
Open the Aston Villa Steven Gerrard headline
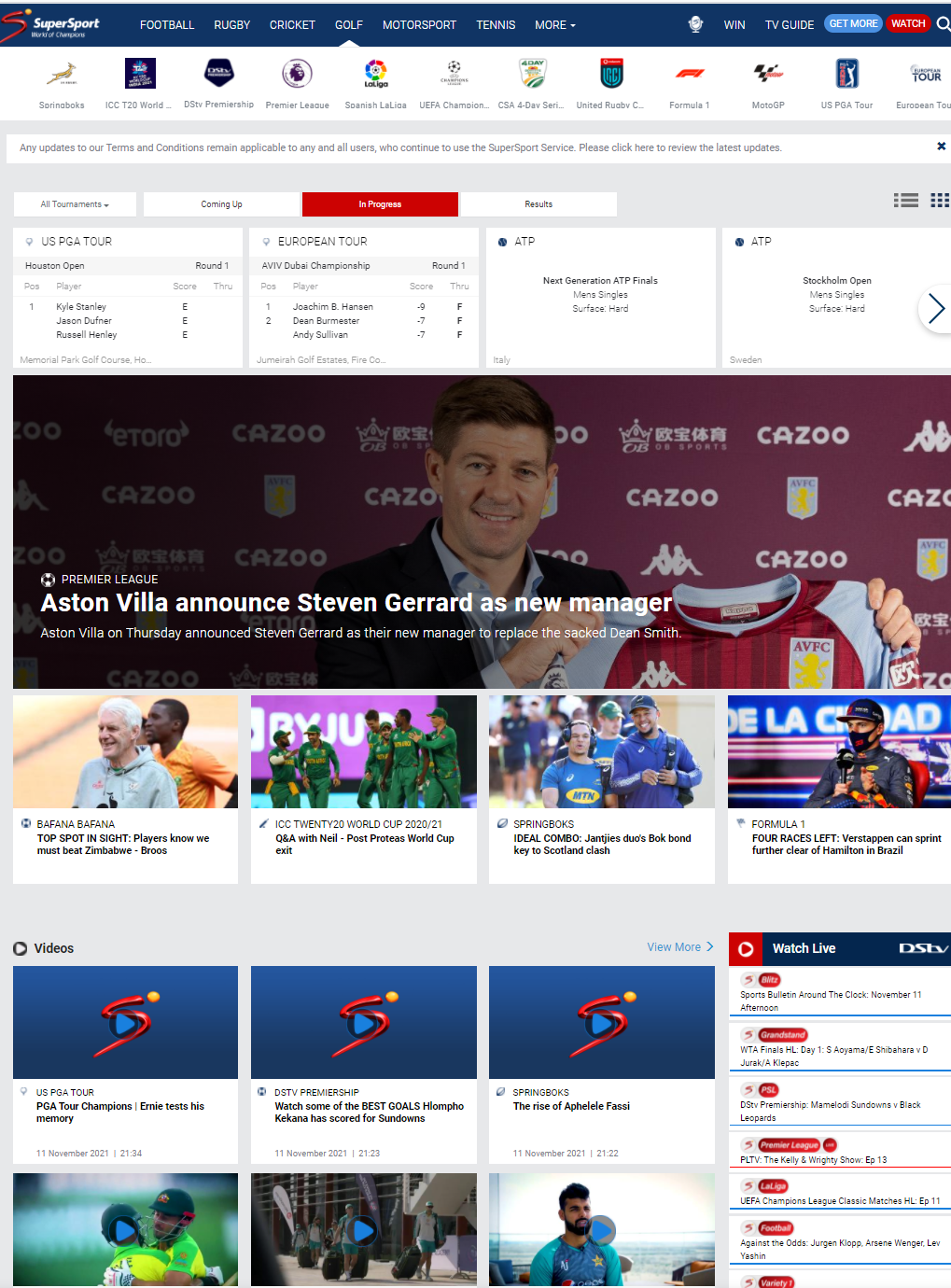356,603
